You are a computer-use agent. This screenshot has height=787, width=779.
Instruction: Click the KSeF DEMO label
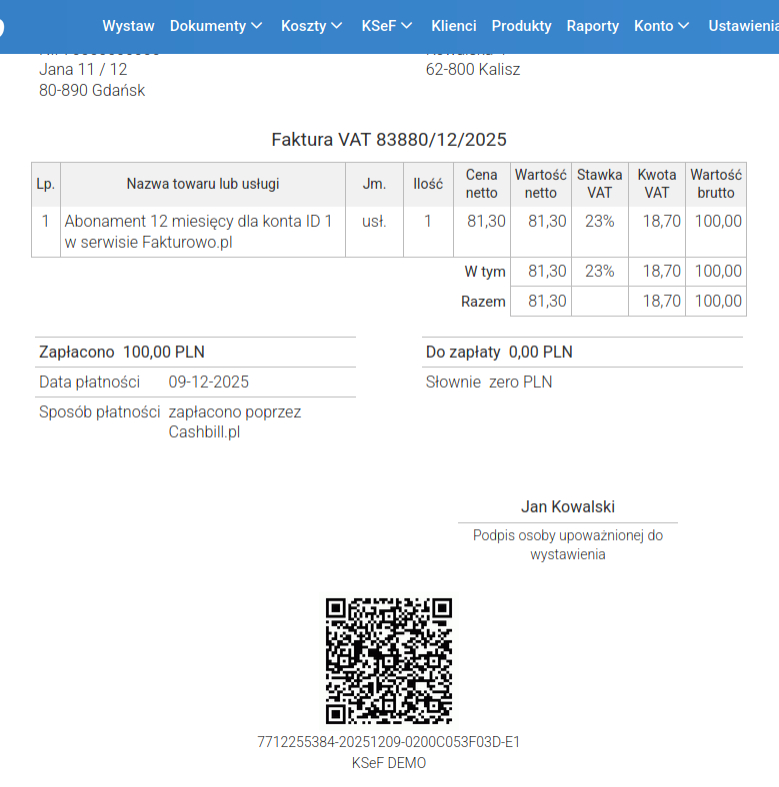click(389, 763)
